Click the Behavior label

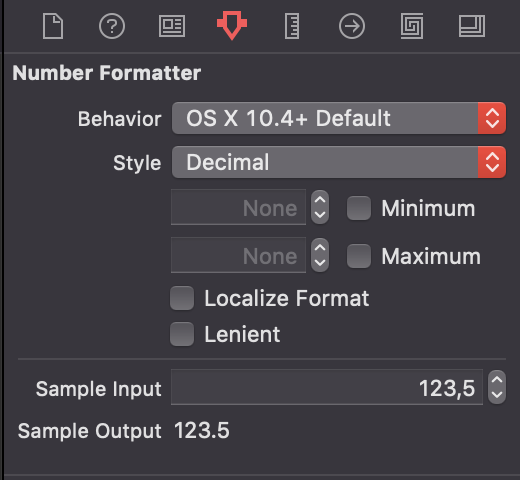(x=120, y=119)
